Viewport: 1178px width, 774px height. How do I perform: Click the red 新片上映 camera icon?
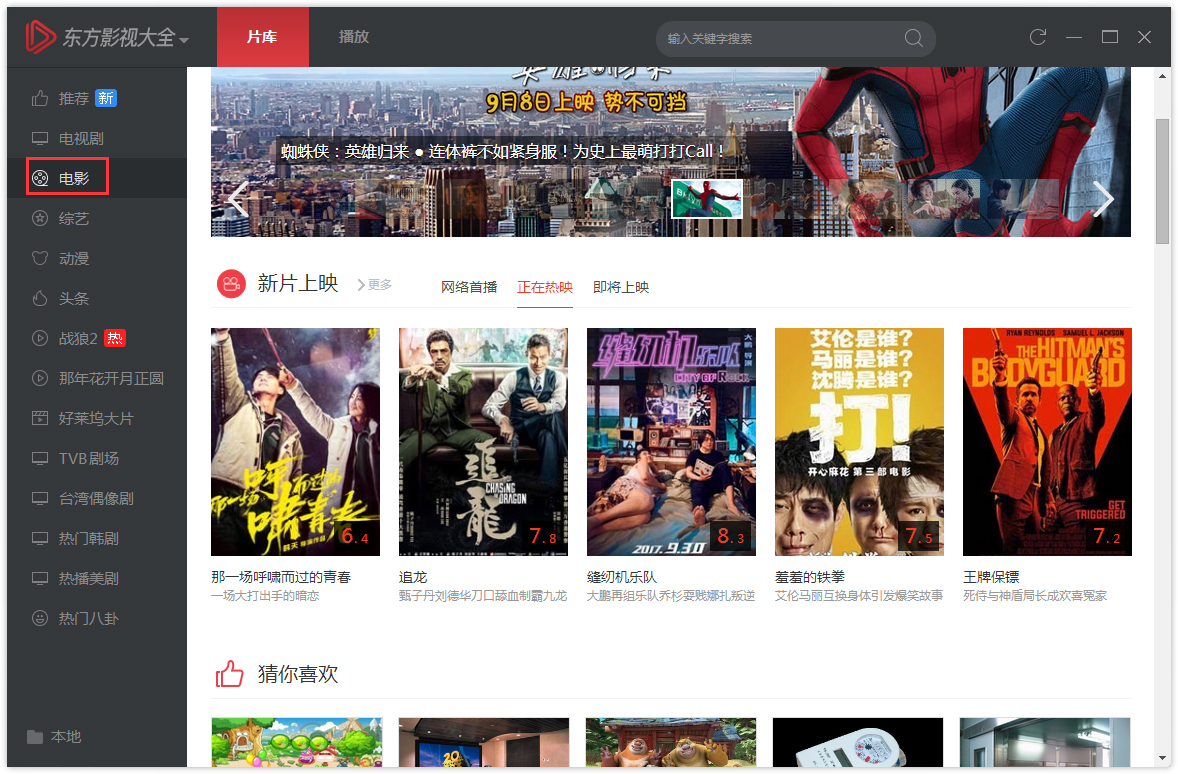coord(231,284)
